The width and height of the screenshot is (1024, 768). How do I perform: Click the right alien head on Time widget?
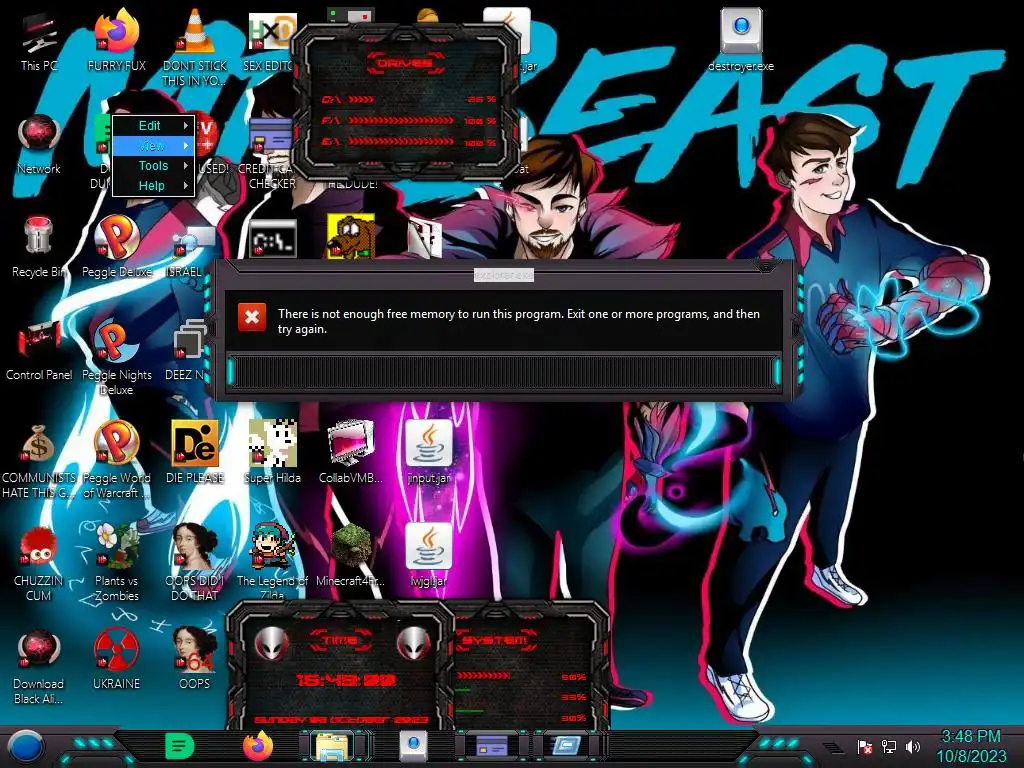pos(413,643)
